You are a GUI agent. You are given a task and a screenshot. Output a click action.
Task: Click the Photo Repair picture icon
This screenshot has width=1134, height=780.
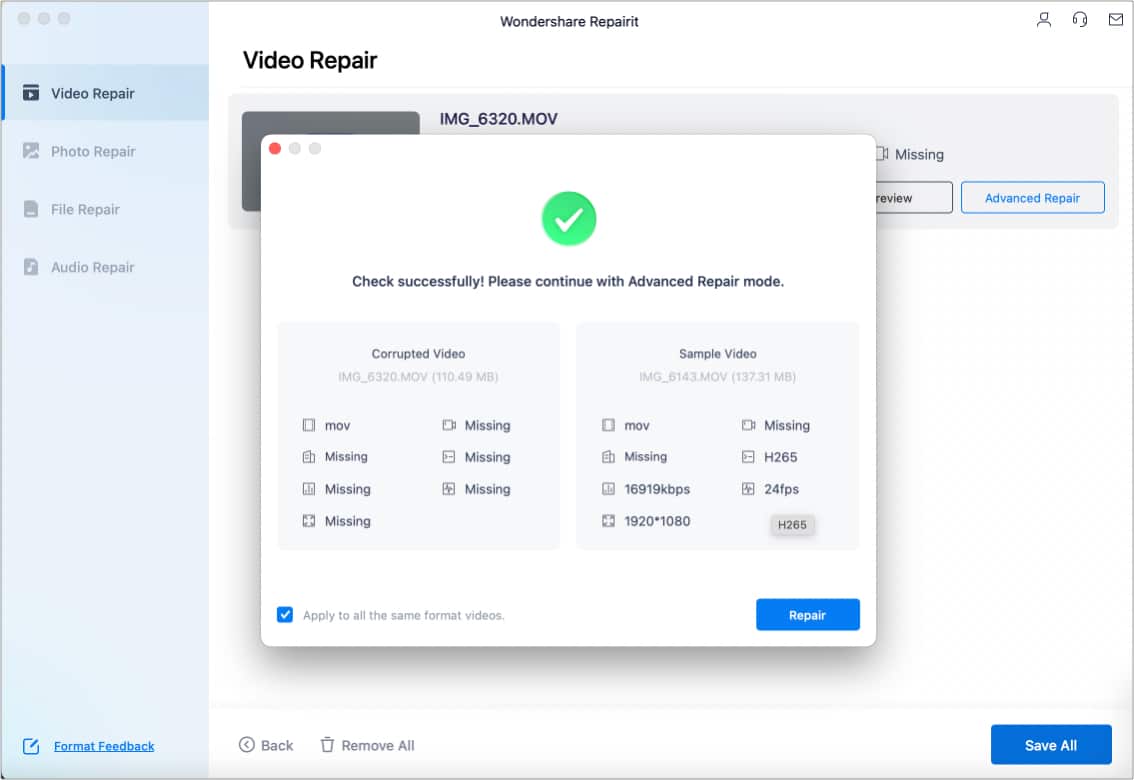tap(33, 151)
